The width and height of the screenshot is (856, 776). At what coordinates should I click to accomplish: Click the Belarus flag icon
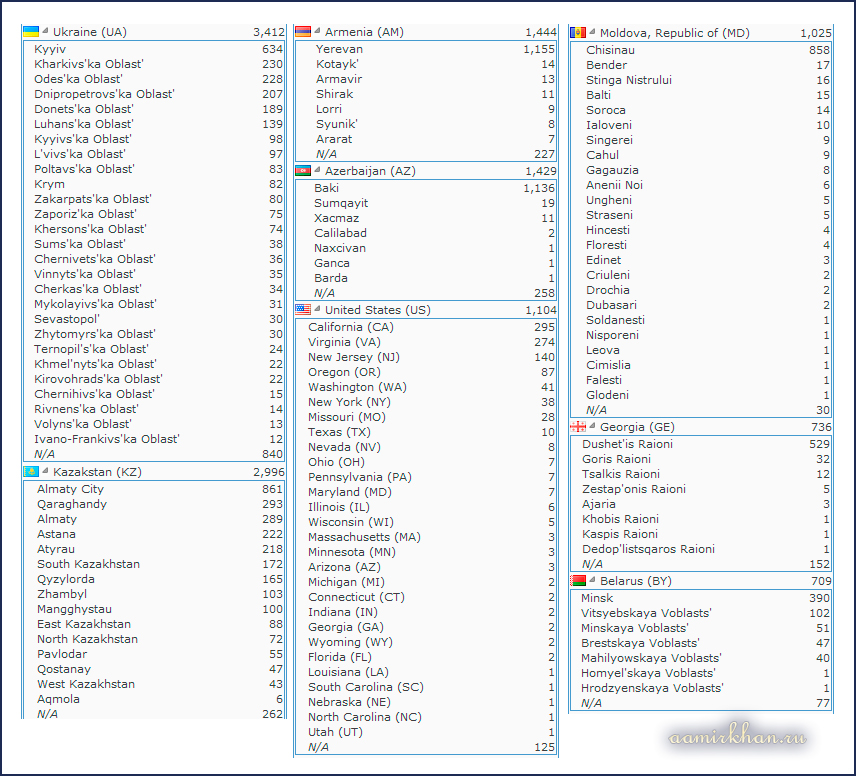click(578, 581)
